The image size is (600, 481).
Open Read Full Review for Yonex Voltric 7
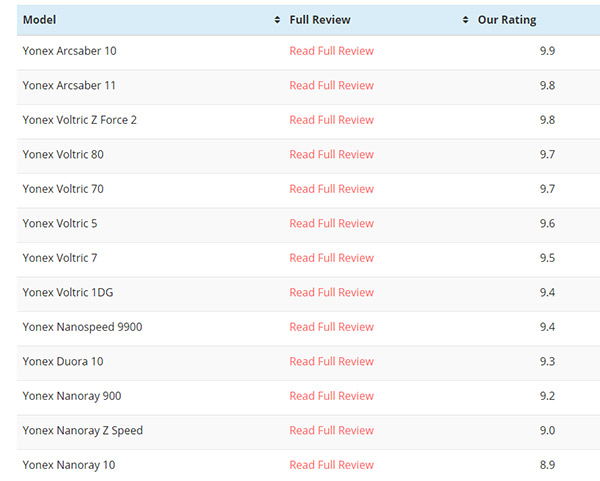point(331,258)
